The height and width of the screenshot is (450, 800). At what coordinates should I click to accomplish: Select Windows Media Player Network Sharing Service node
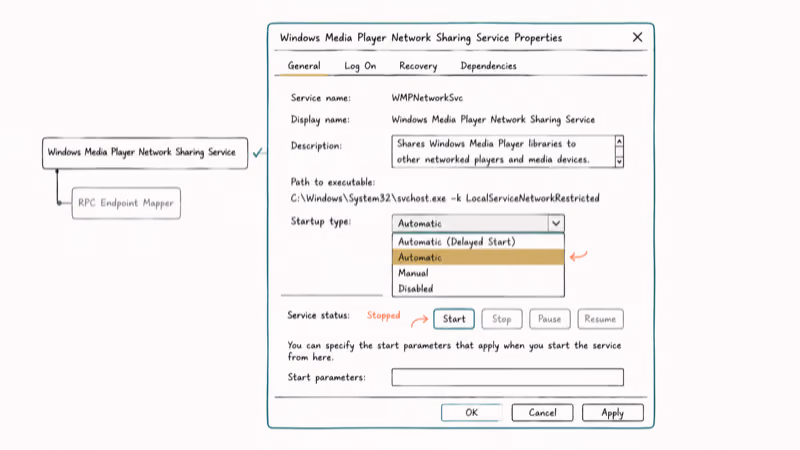(x=145, y=153)
